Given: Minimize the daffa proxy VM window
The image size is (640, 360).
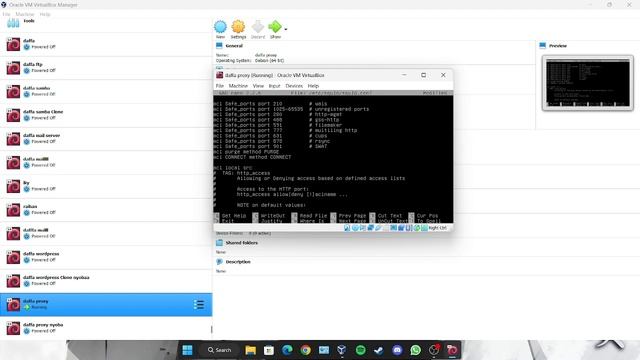Looking at the screenshot, I should (x=404, y=75).
